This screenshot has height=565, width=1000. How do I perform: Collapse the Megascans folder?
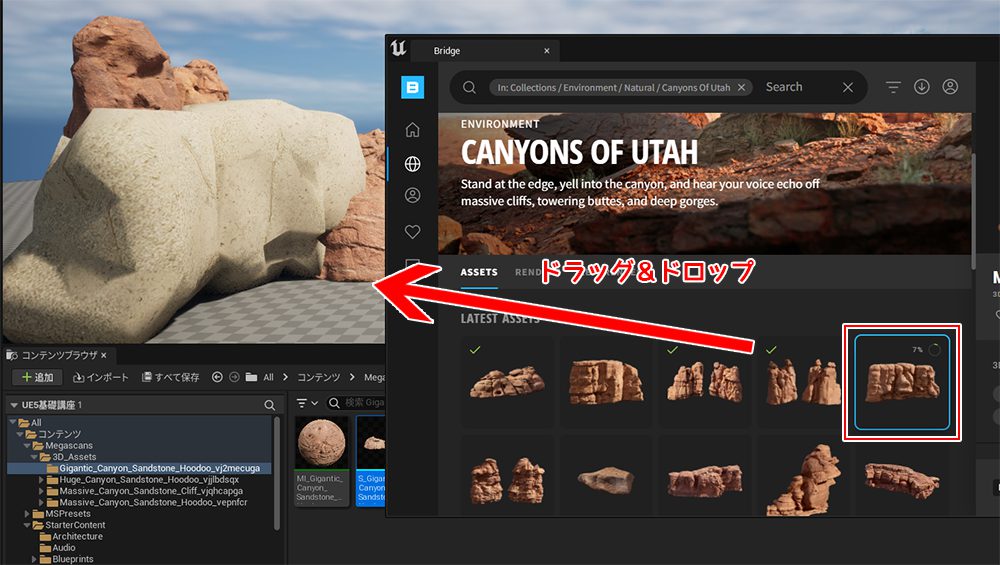point(29,445)
